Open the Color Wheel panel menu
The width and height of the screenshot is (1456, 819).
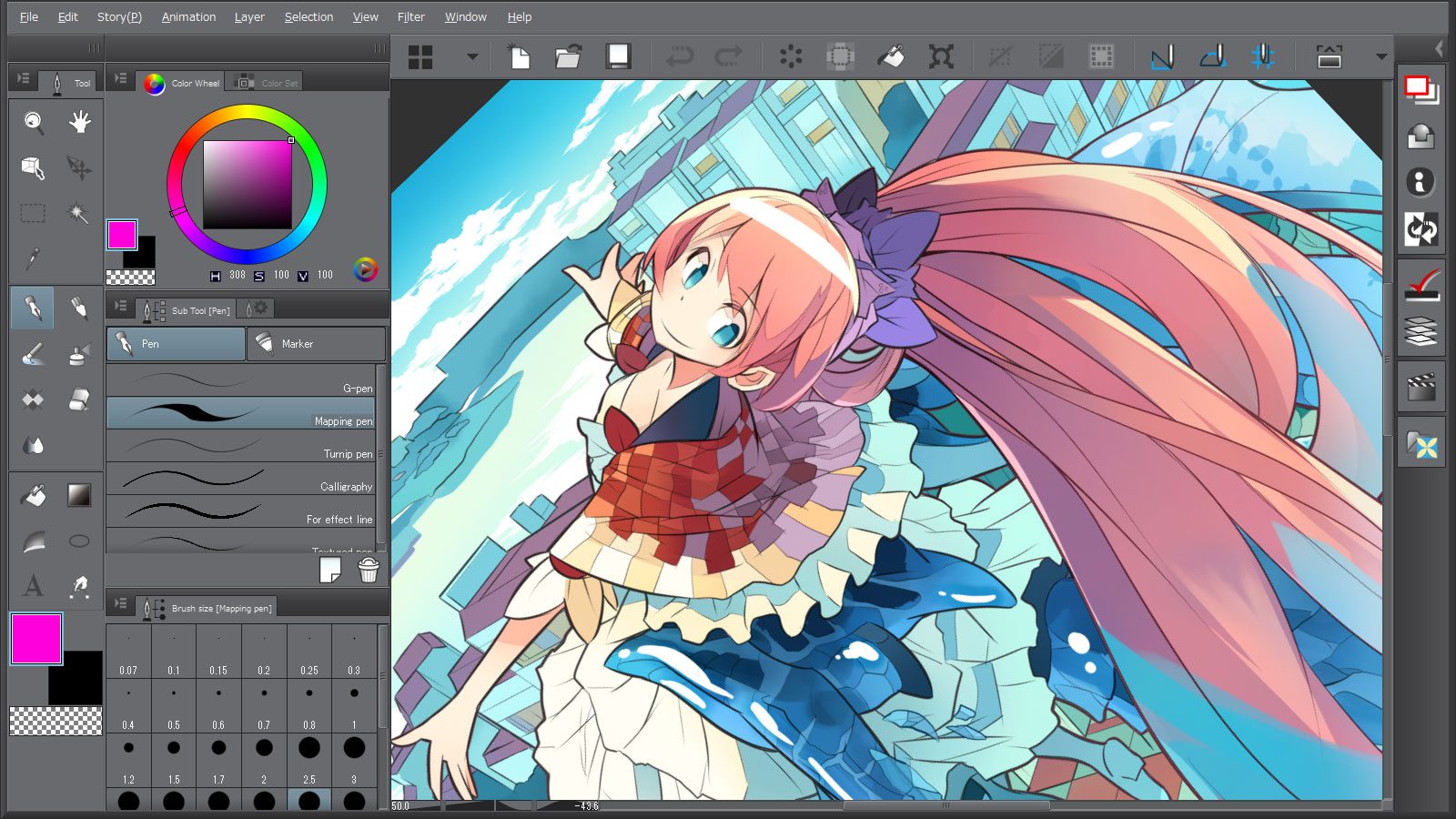tap(121, 79)
